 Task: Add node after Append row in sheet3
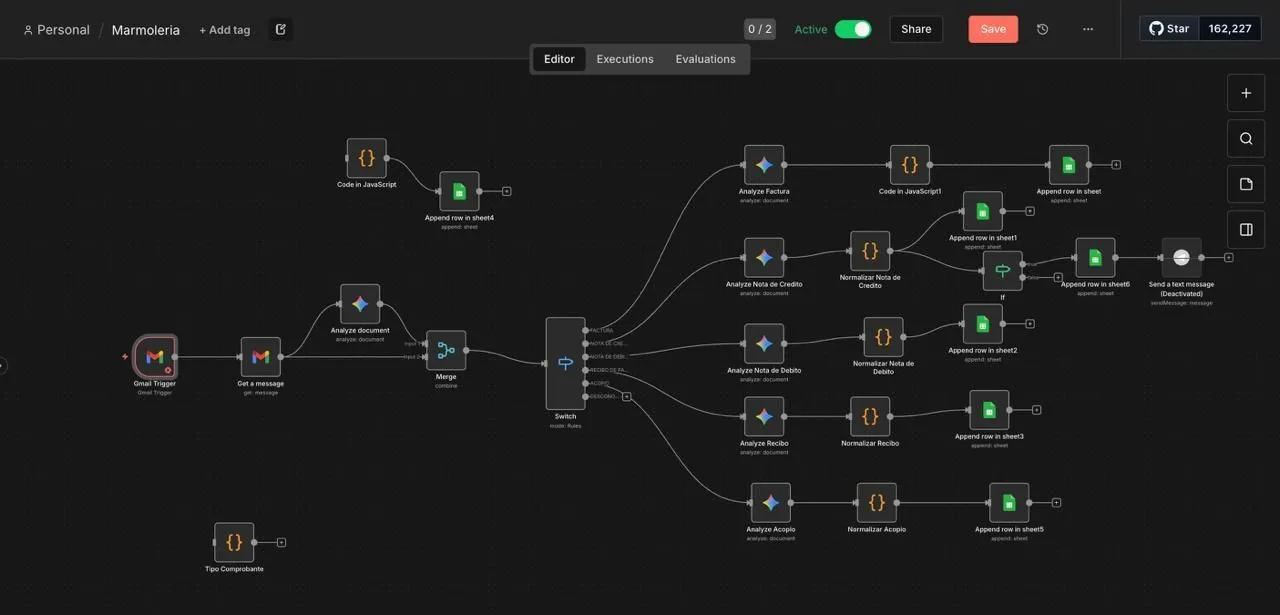pos(1037,410)
